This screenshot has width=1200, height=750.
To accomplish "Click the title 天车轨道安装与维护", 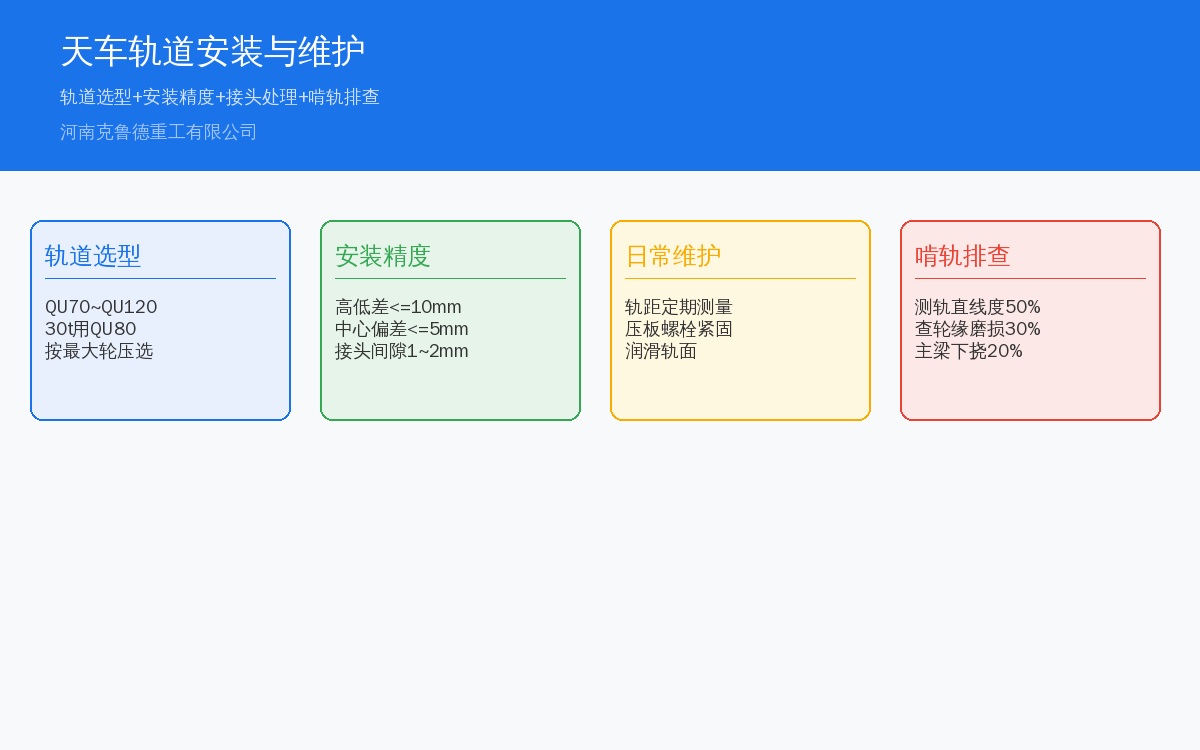I will point(212,51).
